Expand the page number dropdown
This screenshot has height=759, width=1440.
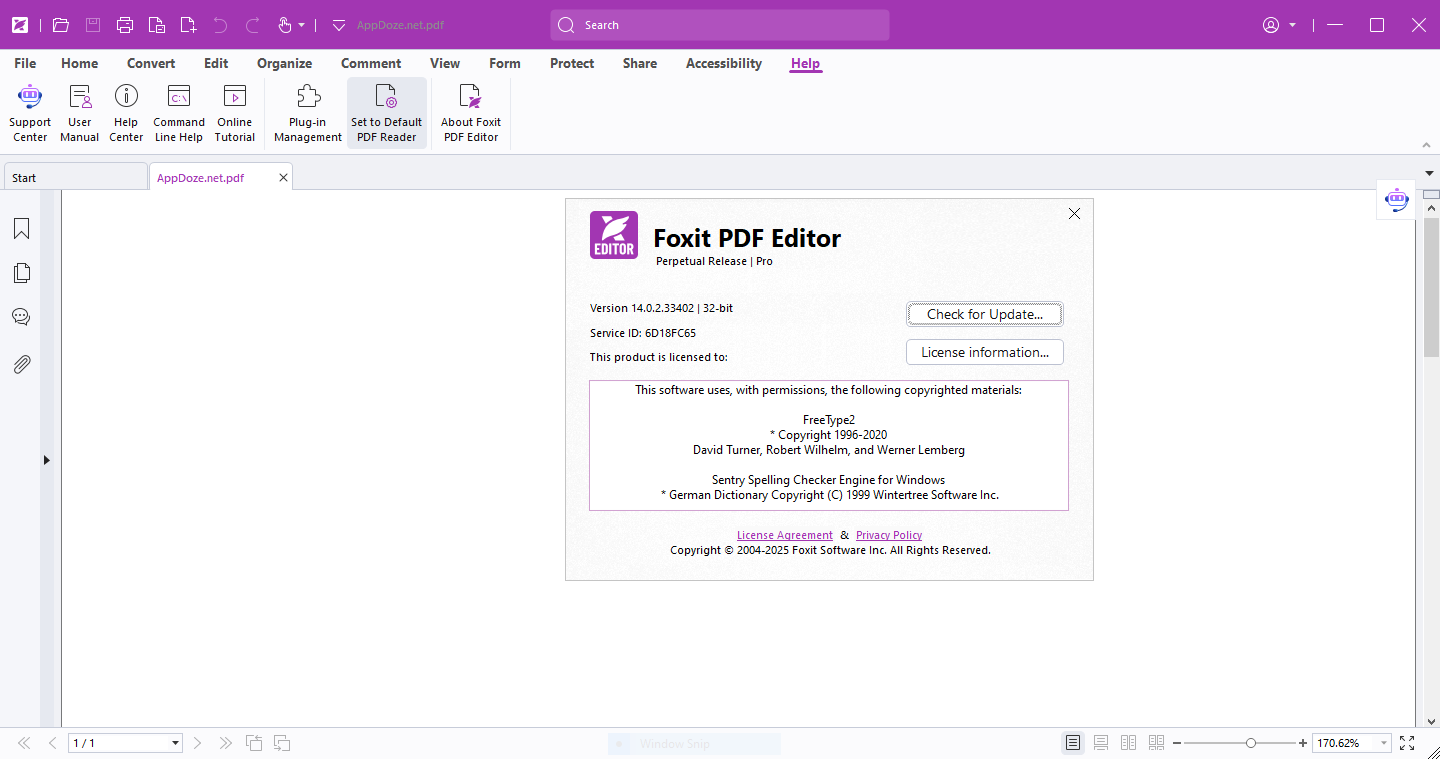pyautogui.click(x=175, y=743)
